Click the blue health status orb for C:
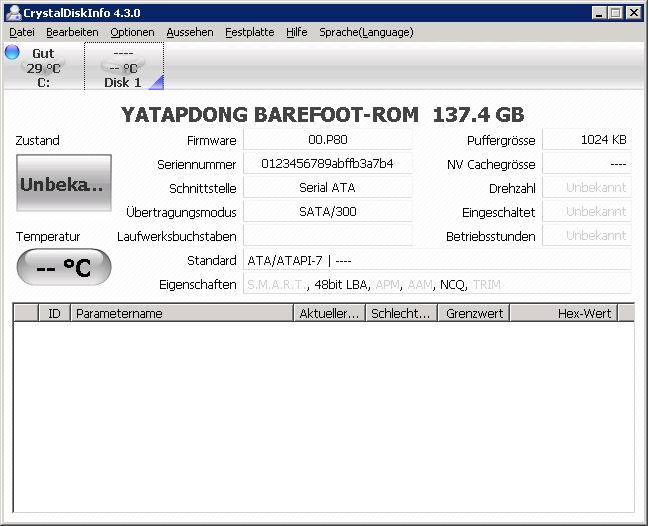This screenshot has height=526, width=648. click(12, 52)
